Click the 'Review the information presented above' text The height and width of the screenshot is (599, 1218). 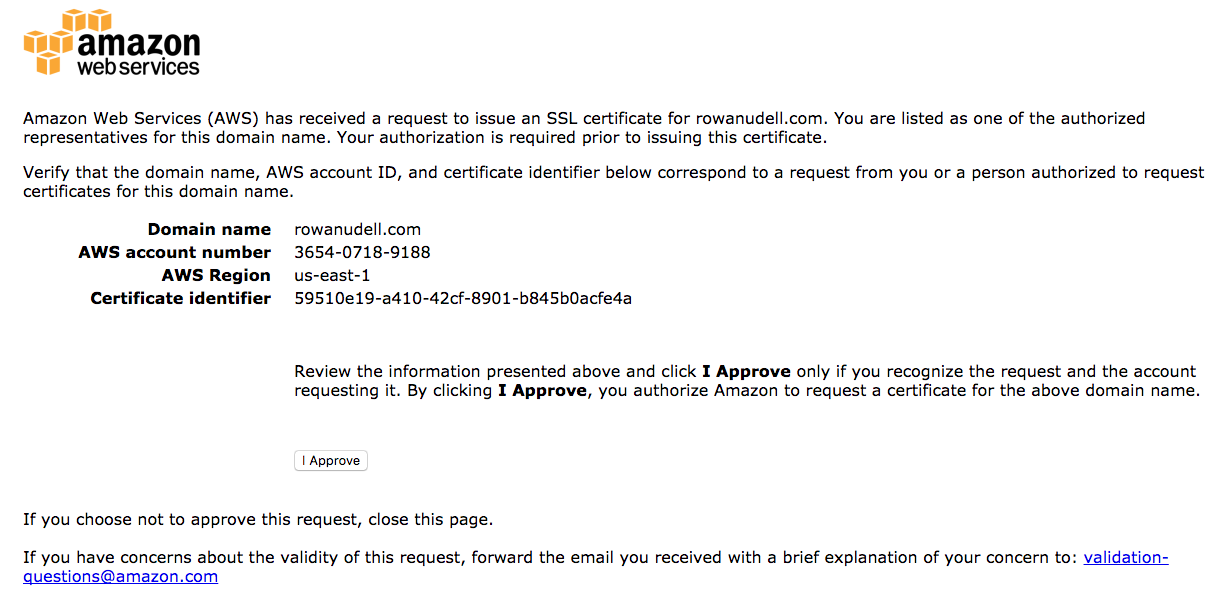click(x=746, y=381)
